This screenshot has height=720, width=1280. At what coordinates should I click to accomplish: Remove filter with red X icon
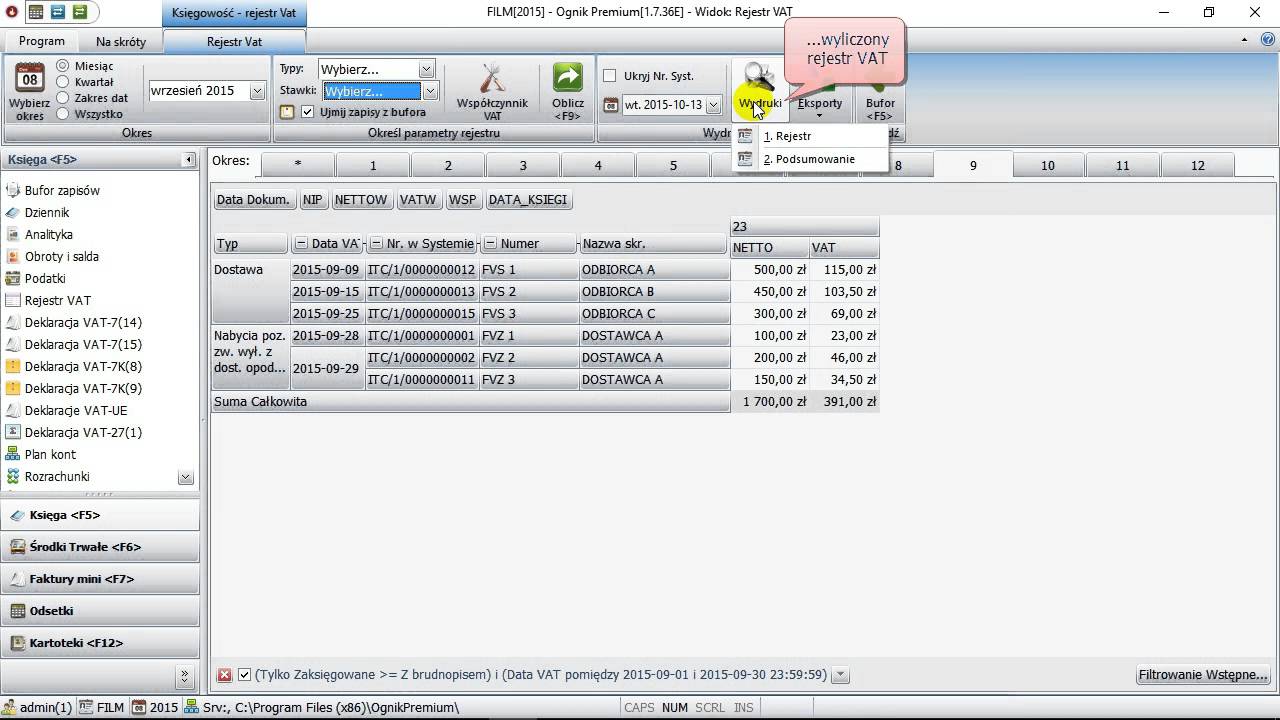(225, 675)
